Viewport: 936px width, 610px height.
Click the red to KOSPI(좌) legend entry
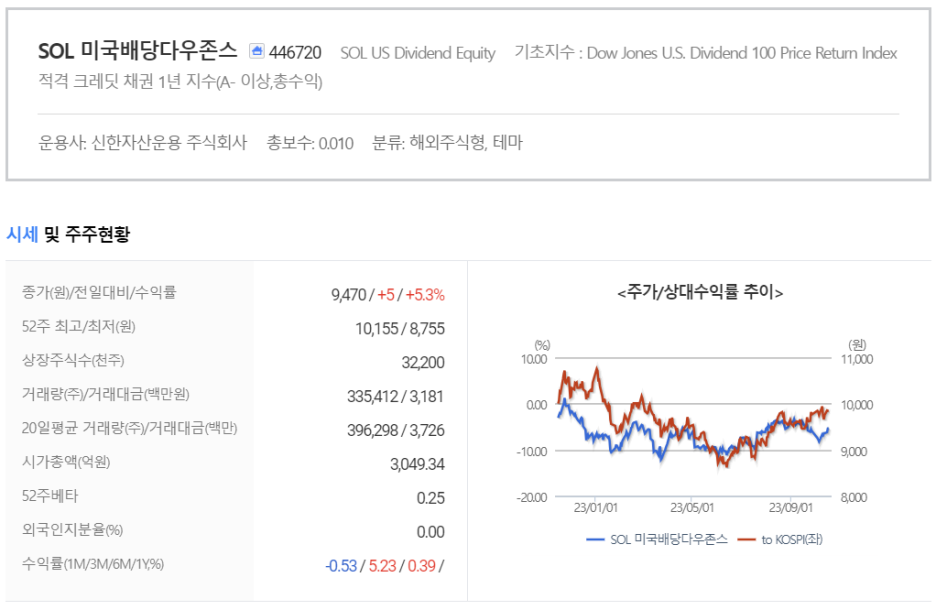click(780, 540)
